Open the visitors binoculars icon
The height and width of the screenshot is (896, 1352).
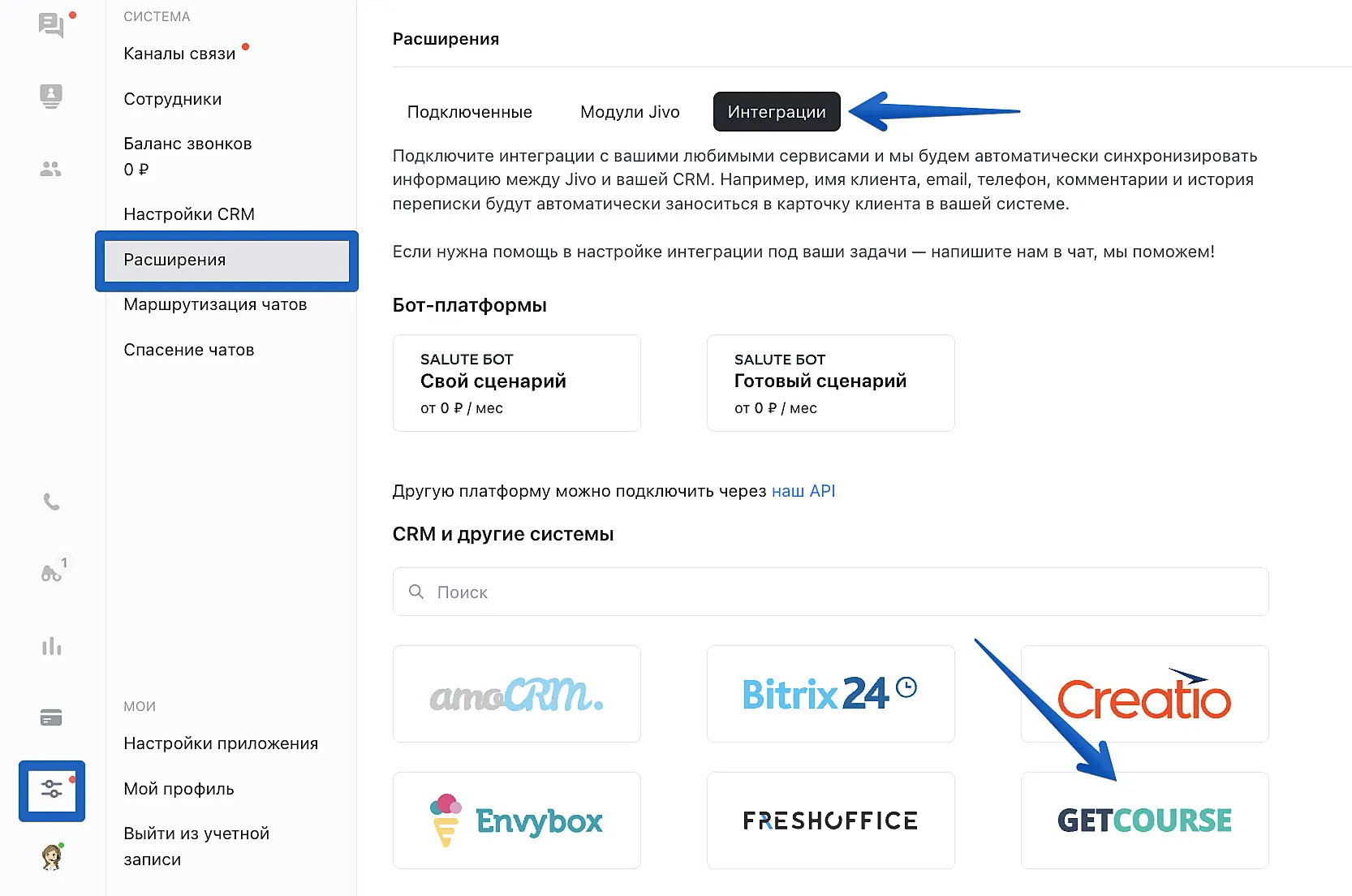51,573
